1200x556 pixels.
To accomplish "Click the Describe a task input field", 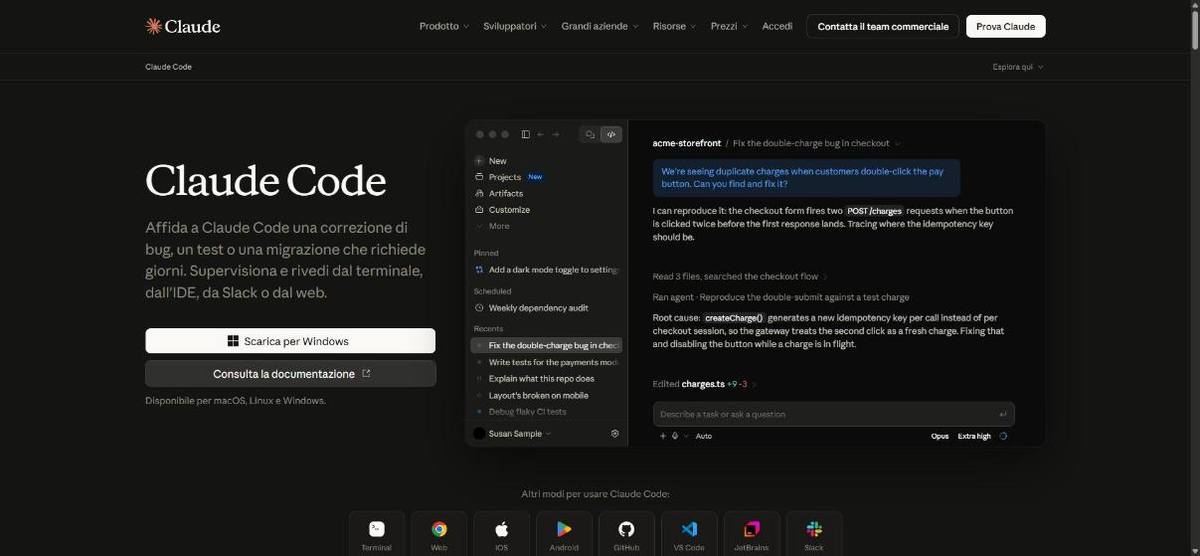I will point(834,414).
